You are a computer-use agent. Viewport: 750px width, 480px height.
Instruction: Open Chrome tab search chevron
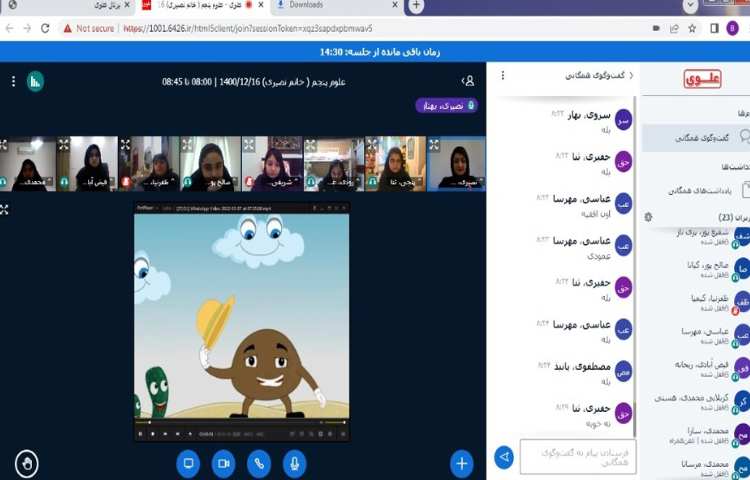tap(690, 5)
